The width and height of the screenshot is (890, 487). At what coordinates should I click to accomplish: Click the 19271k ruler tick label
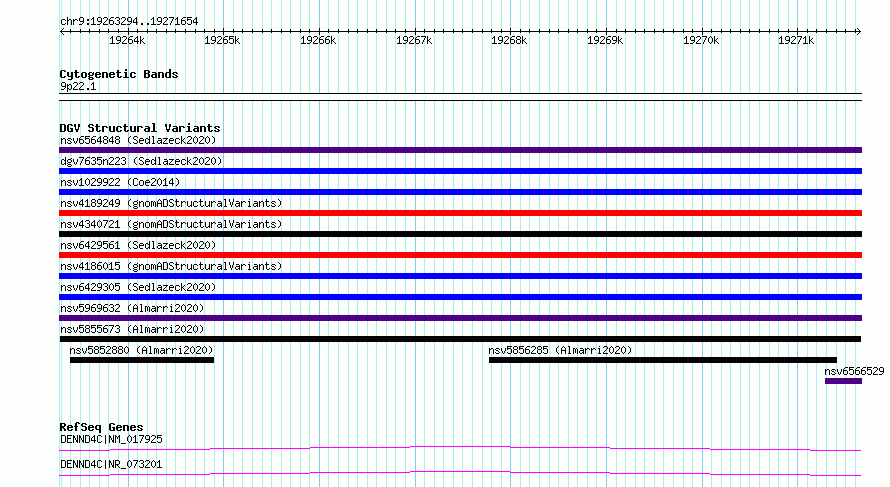tap(796, 40)
